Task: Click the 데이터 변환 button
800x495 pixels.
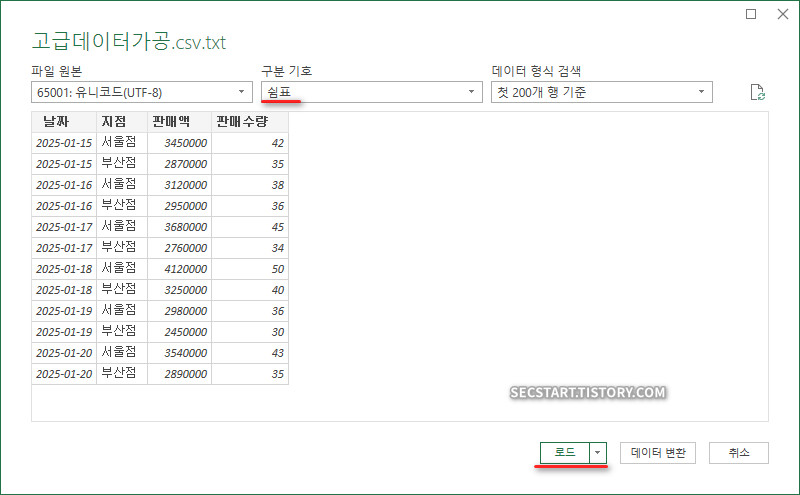Action: tap(658, 453)
